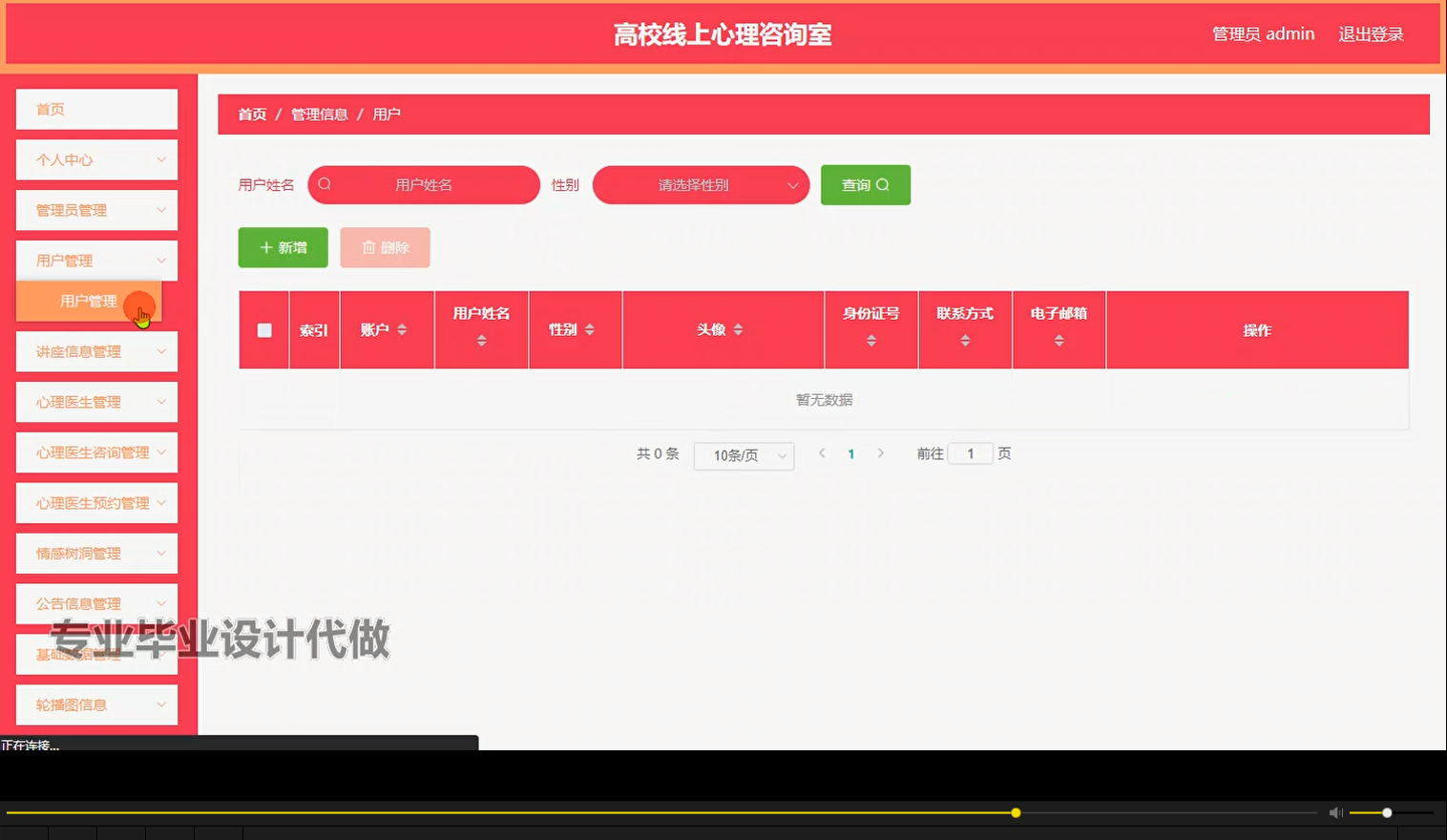Mute the video using the speaker icon
Viewport: 1447px width, 840px height.
point(1334,812)
